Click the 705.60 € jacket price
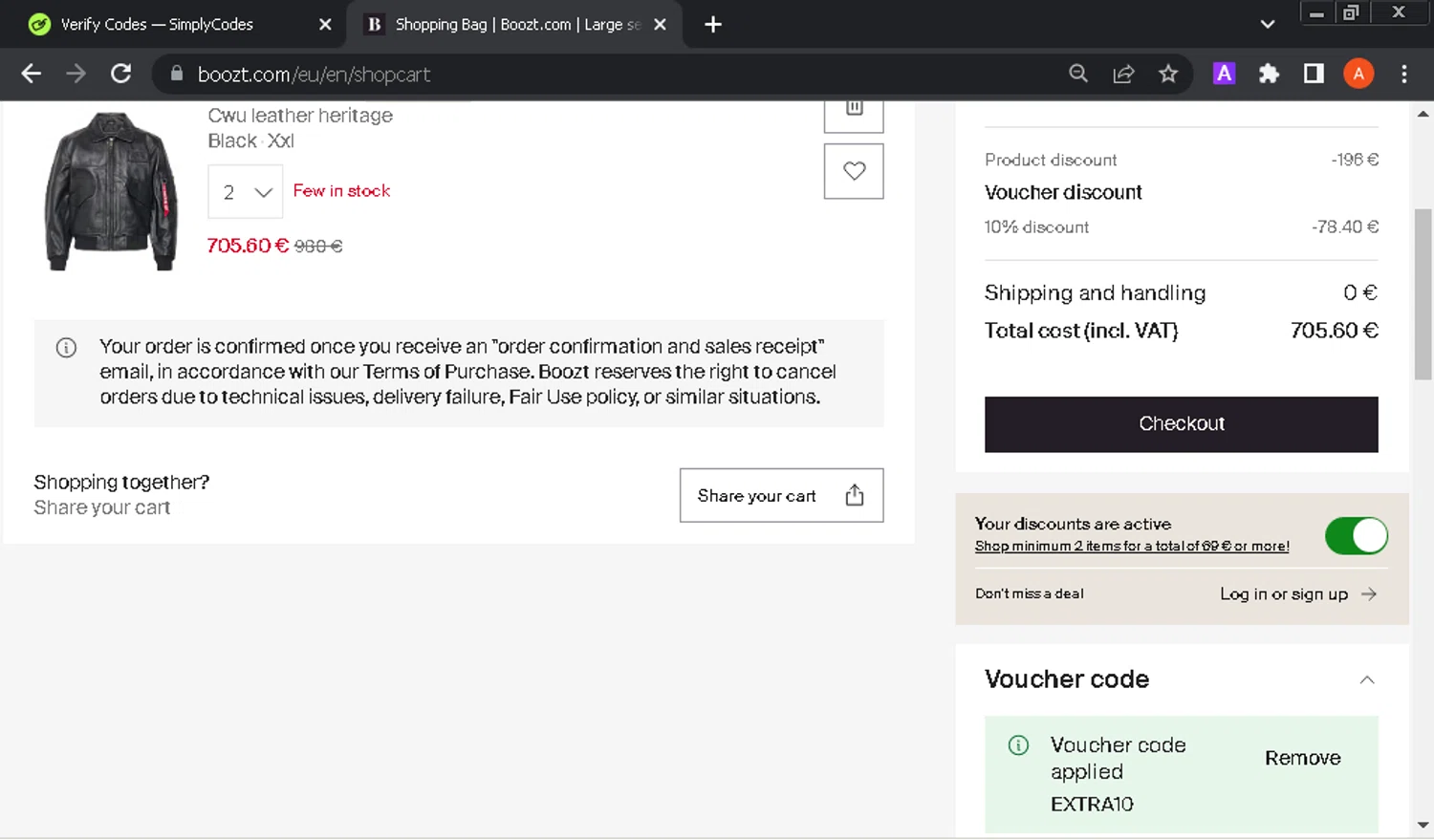Viewport: 1434px width, 840px height. pos(248,246)
